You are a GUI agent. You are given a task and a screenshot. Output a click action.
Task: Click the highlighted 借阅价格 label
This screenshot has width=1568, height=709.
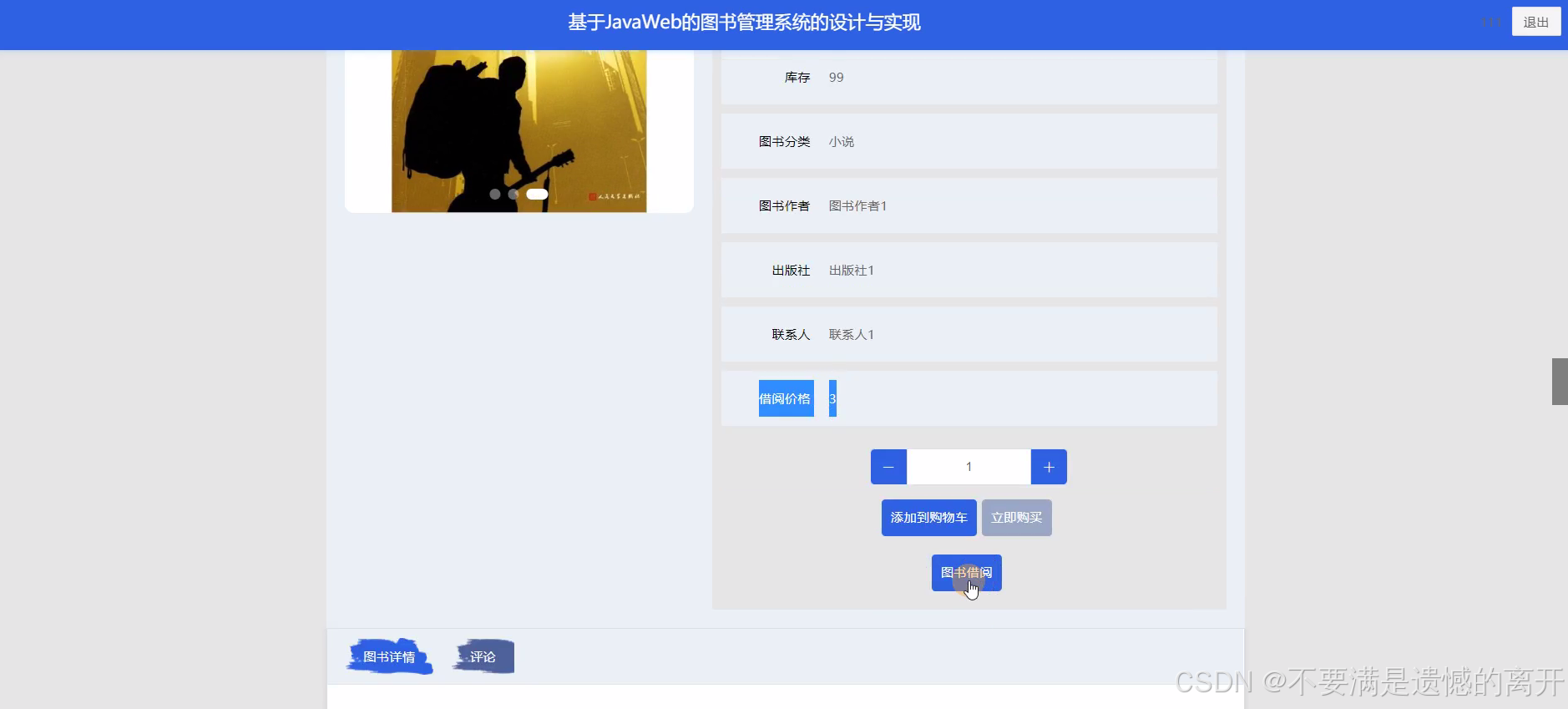point(786,398)
